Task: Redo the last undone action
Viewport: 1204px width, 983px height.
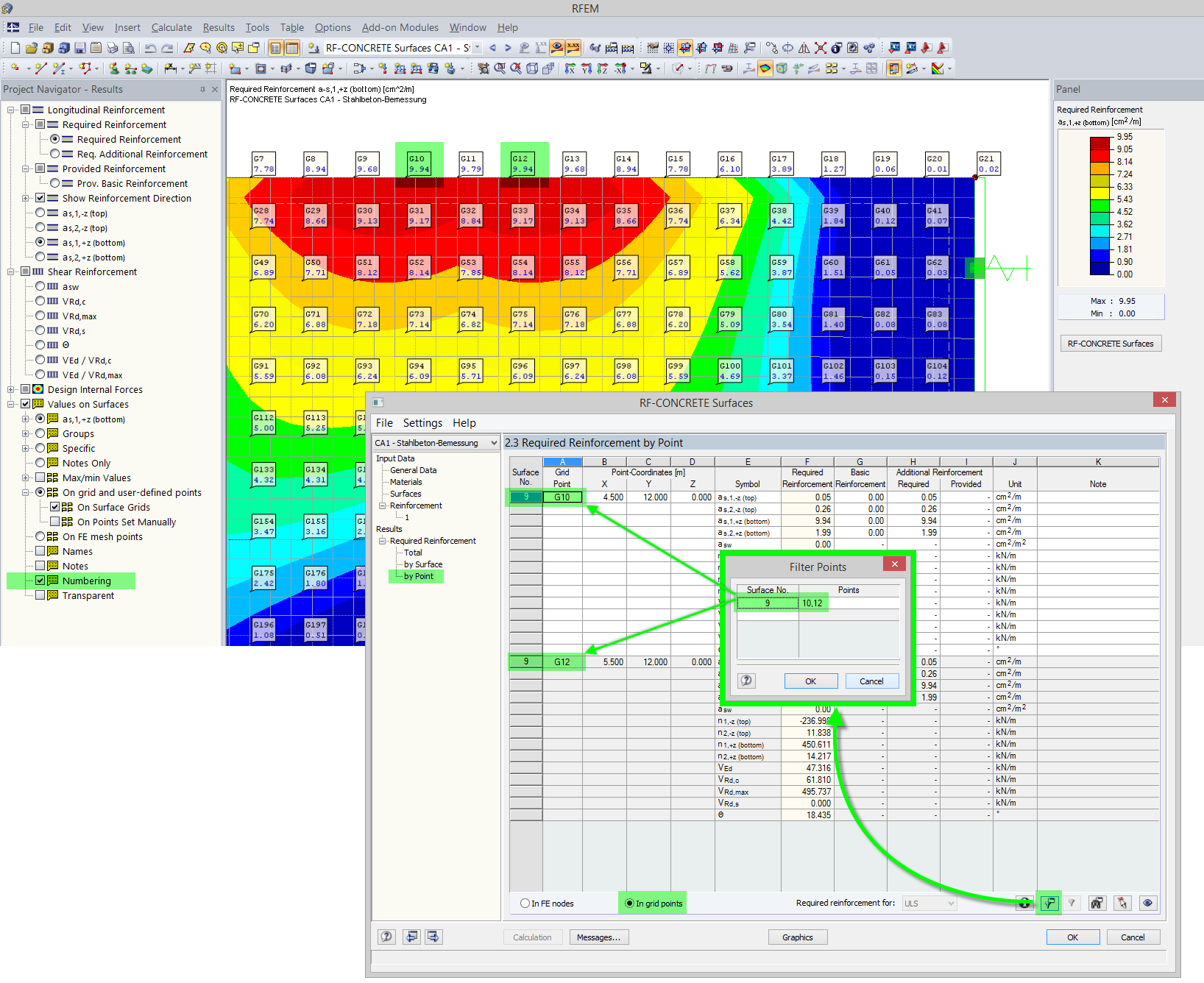Action: [167, 48]
